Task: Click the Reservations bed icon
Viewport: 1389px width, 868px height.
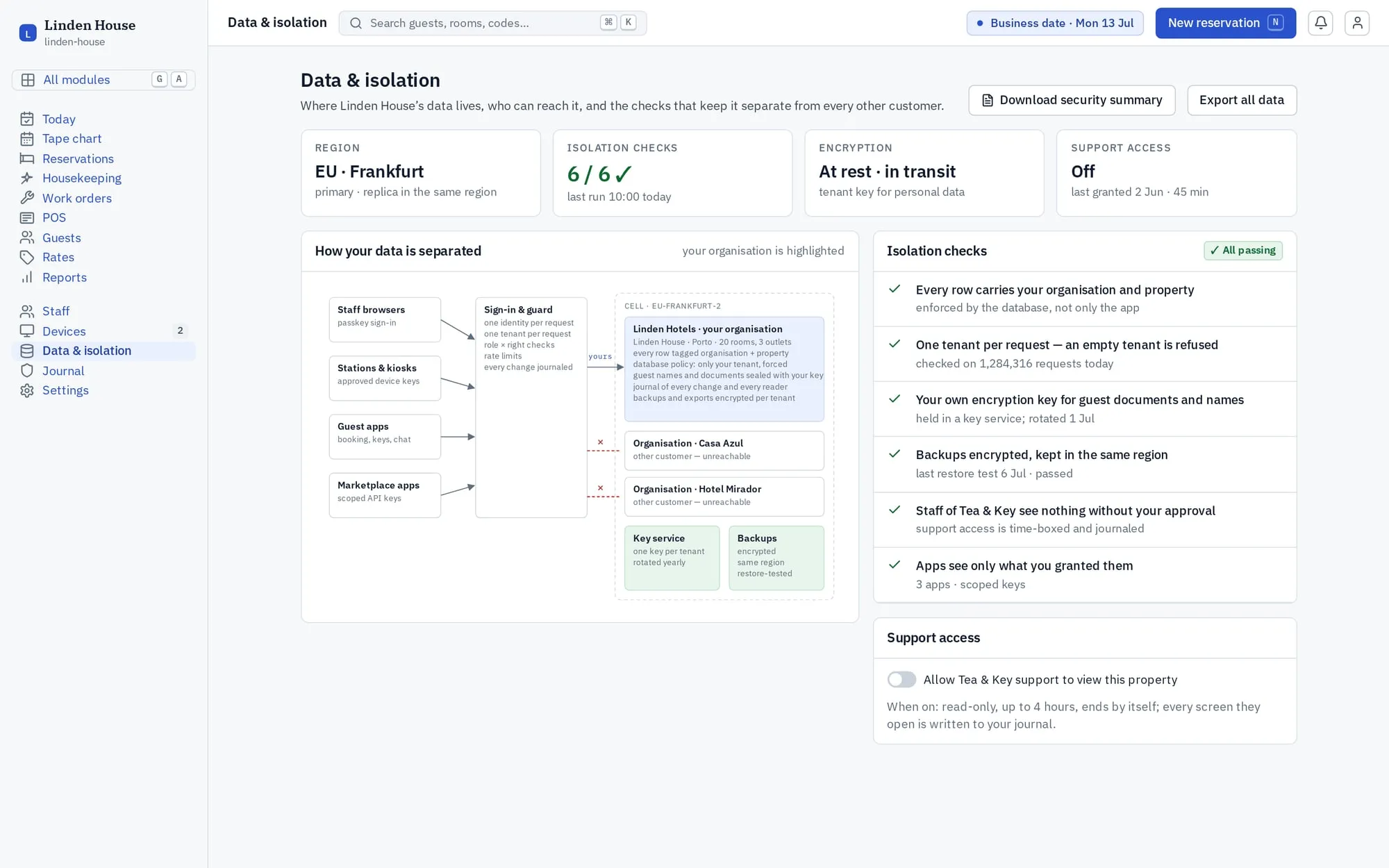Action: point(27,159)
